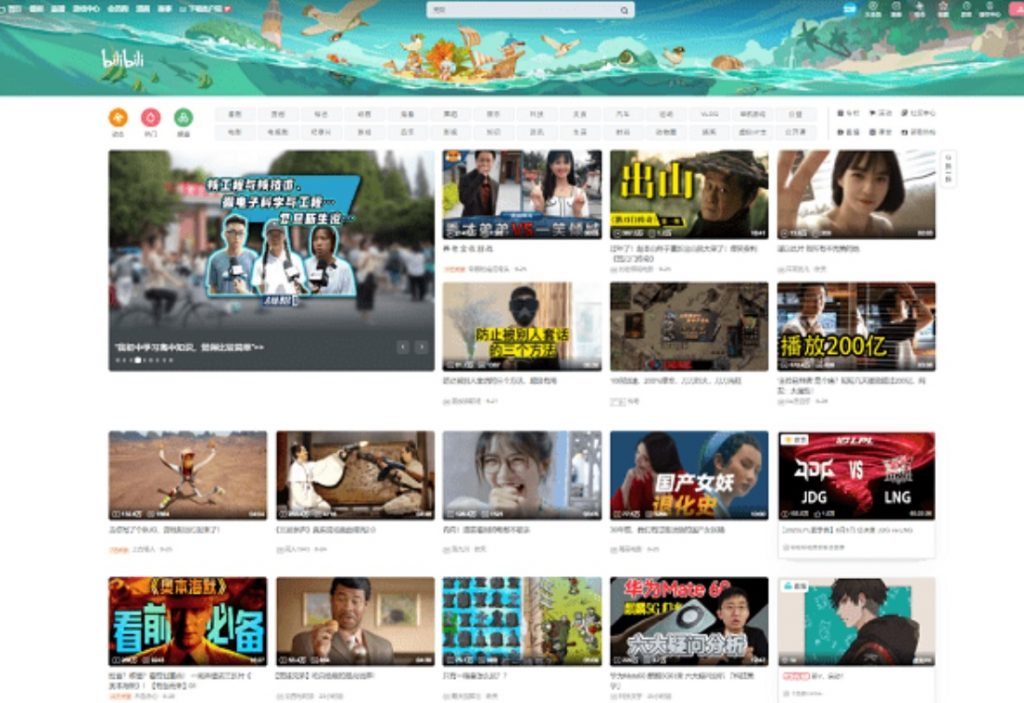Open the 播放200亿 video thumbnail

tap(856, 327)
